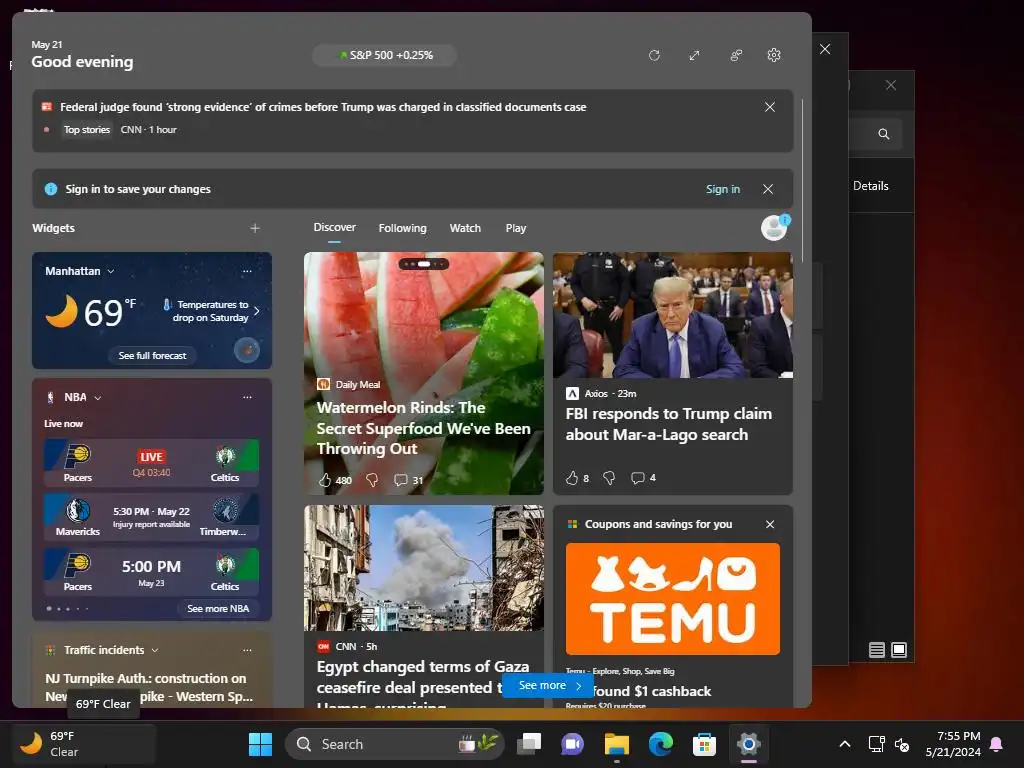The height and width of the screenshot is (768, 1024).
Task: Open the Chat app in taskbar
Action: (573, 744)
